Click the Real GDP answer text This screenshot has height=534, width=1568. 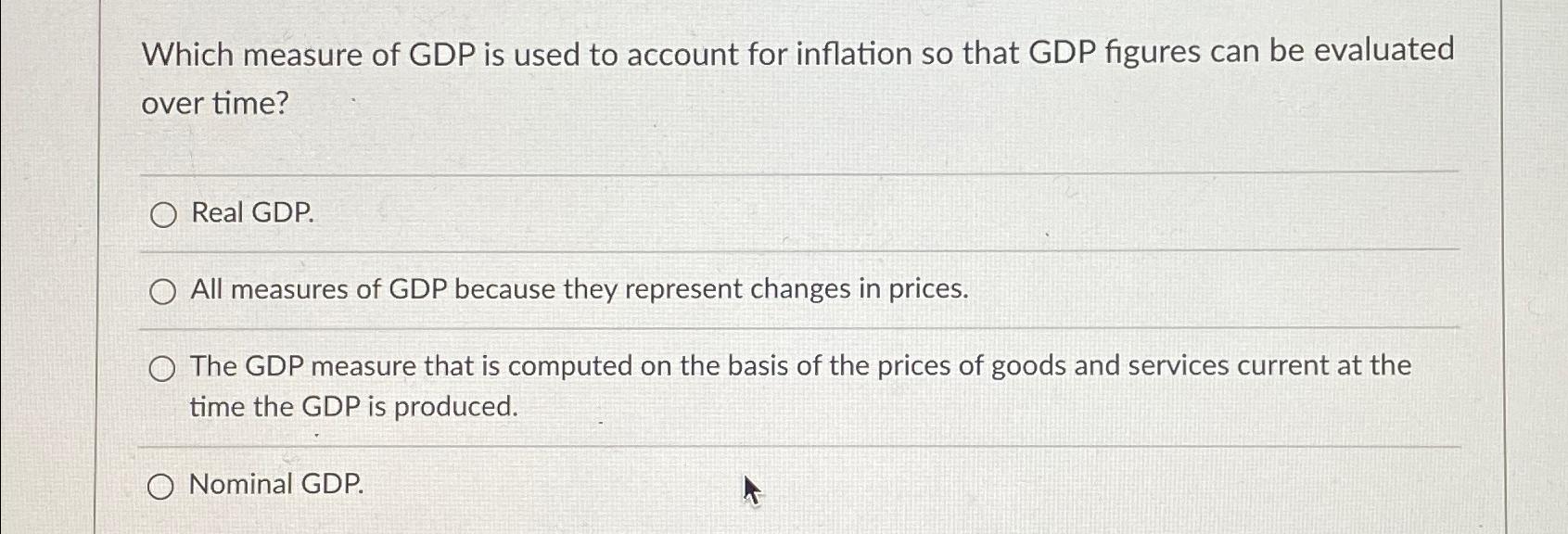click(251, 215)
